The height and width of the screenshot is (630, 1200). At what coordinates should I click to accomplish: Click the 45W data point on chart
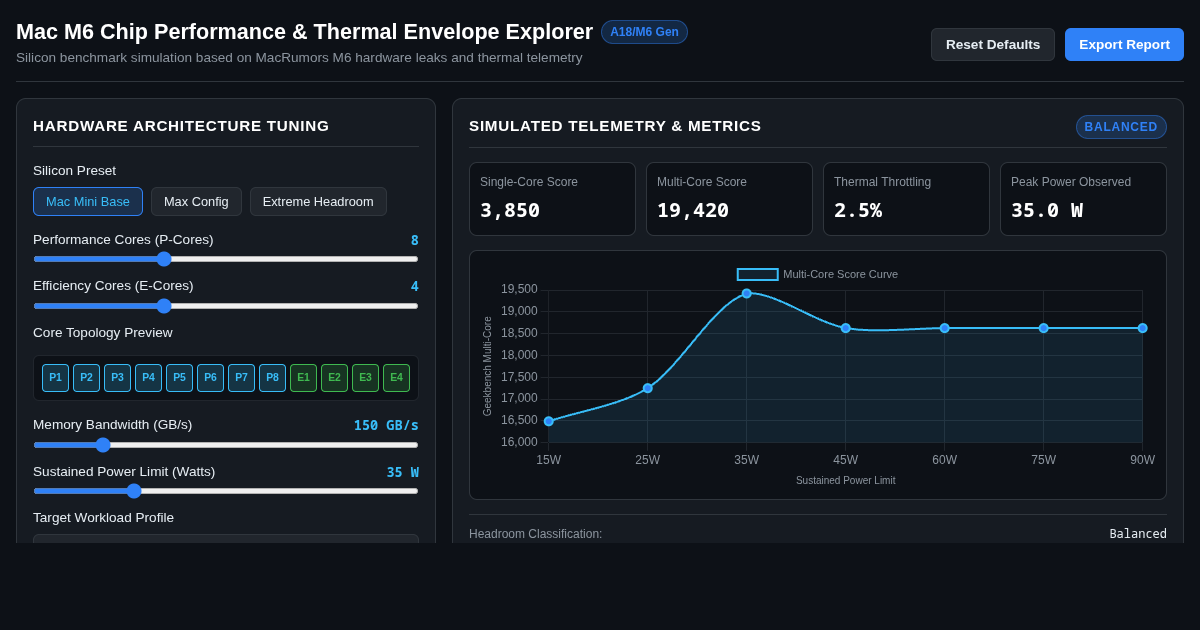[846, 328]
